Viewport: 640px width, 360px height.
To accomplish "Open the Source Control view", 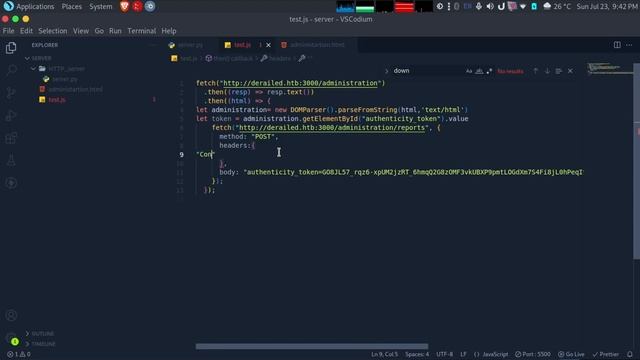I will tap(11, 93).
